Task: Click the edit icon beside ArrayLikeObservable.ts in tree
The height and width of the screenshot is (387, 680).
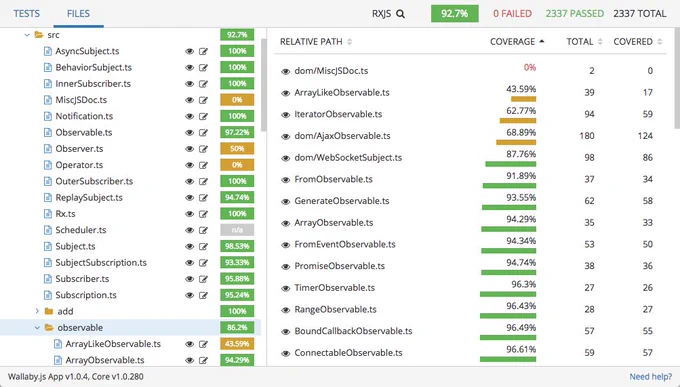Action: [203, 344]
